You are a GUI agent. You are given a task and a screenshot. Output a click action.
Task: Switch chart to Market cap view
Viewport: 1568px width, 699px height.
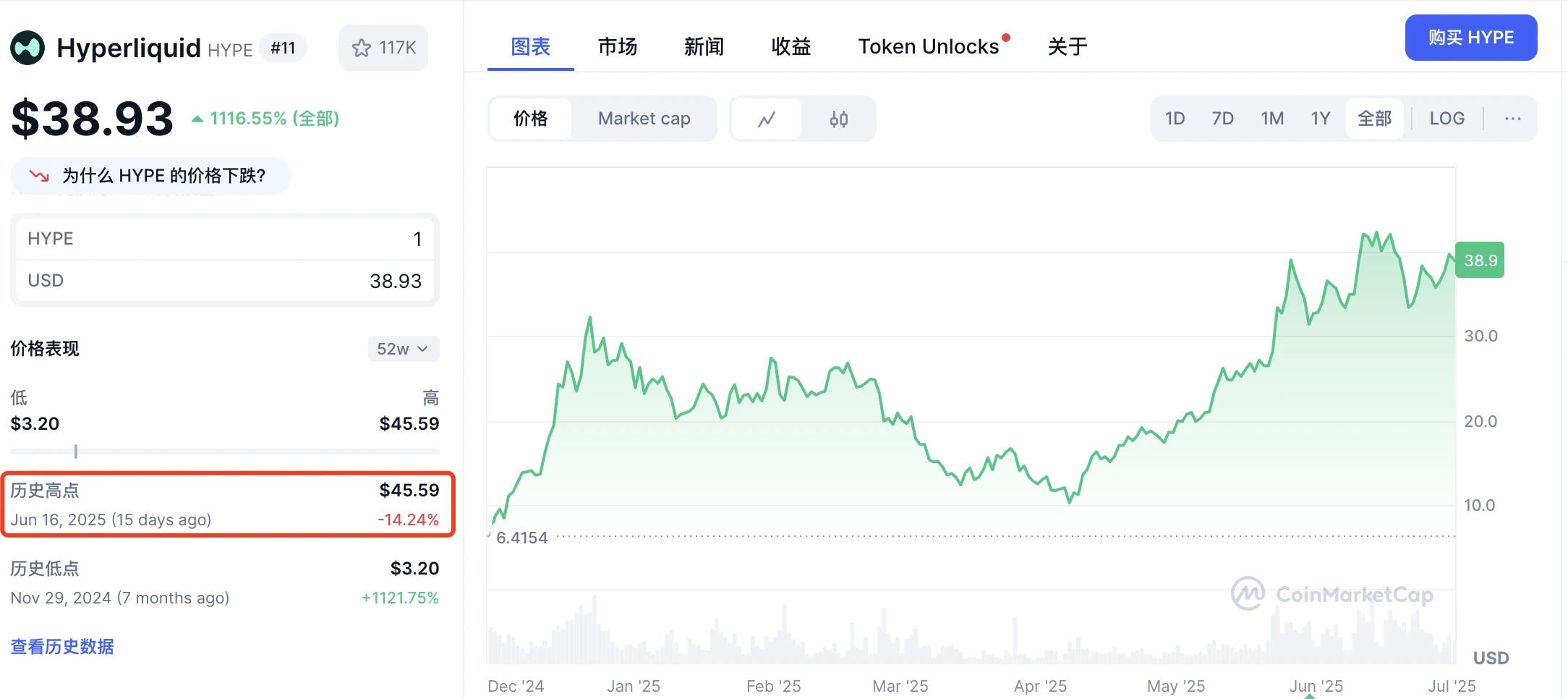pos(643,118)
